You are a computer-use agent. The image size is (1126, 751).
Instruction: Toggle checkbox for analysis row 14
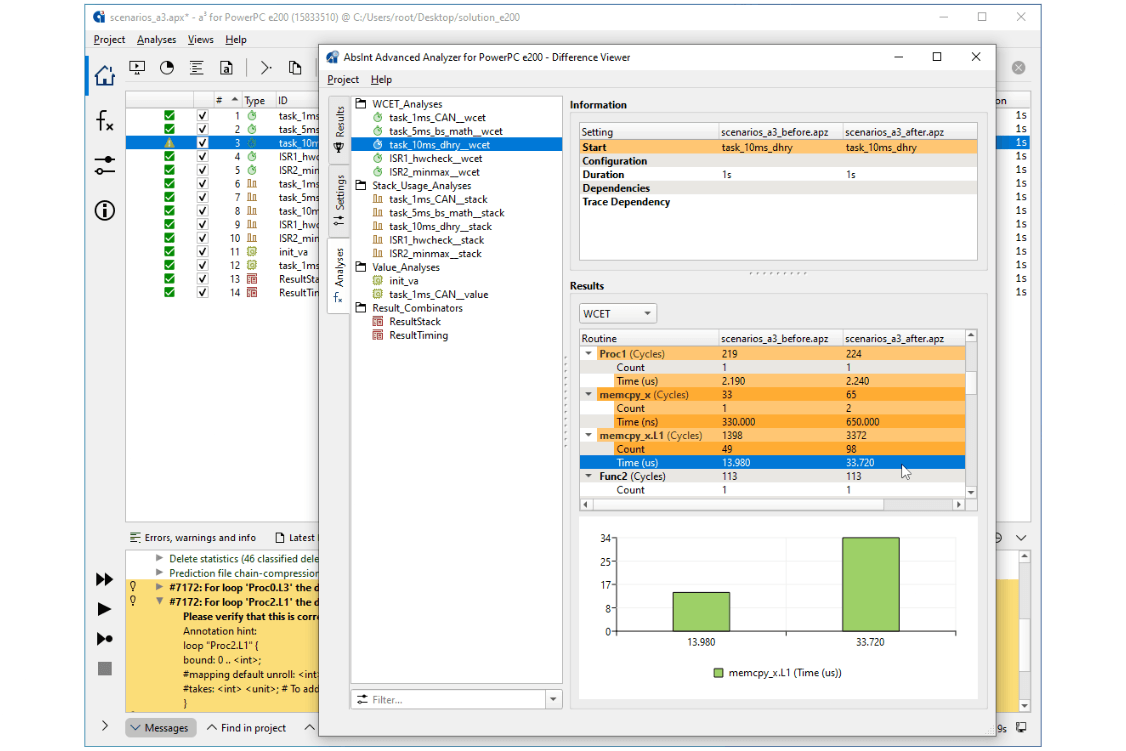click(x=203, y=293)
